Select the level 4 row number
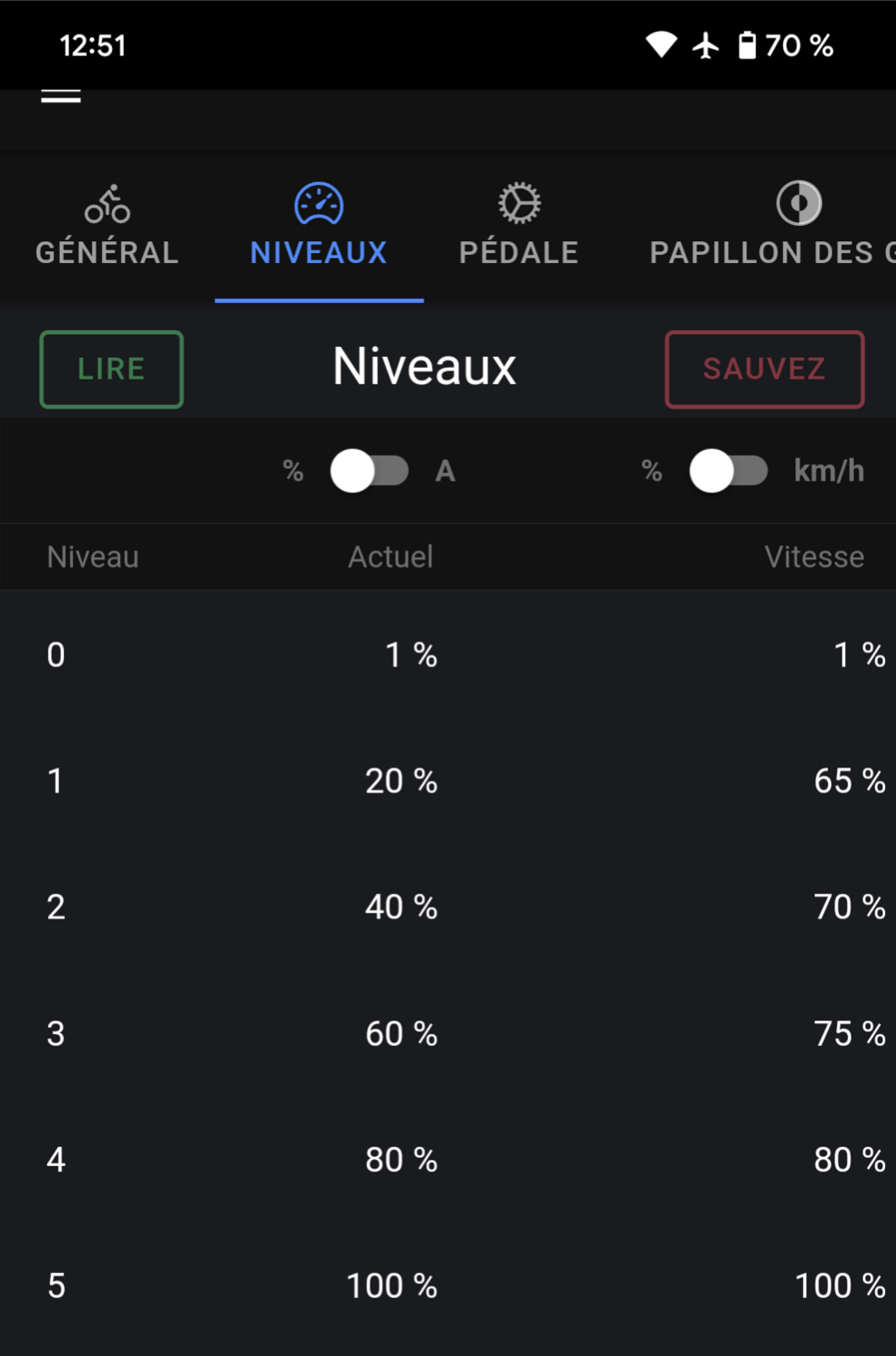The height and width of the screenshot is (1356, 896). click(56, 1160)
